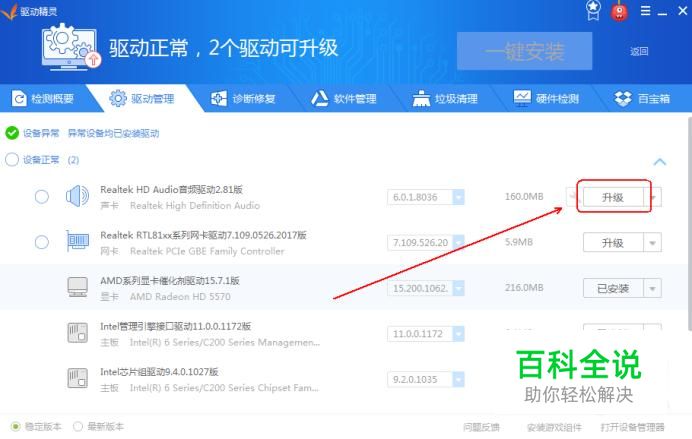The width and height of the screenshot is (692, 439).
Task: Click 已安装 button for AMD driver
Action: pos(613,289)
